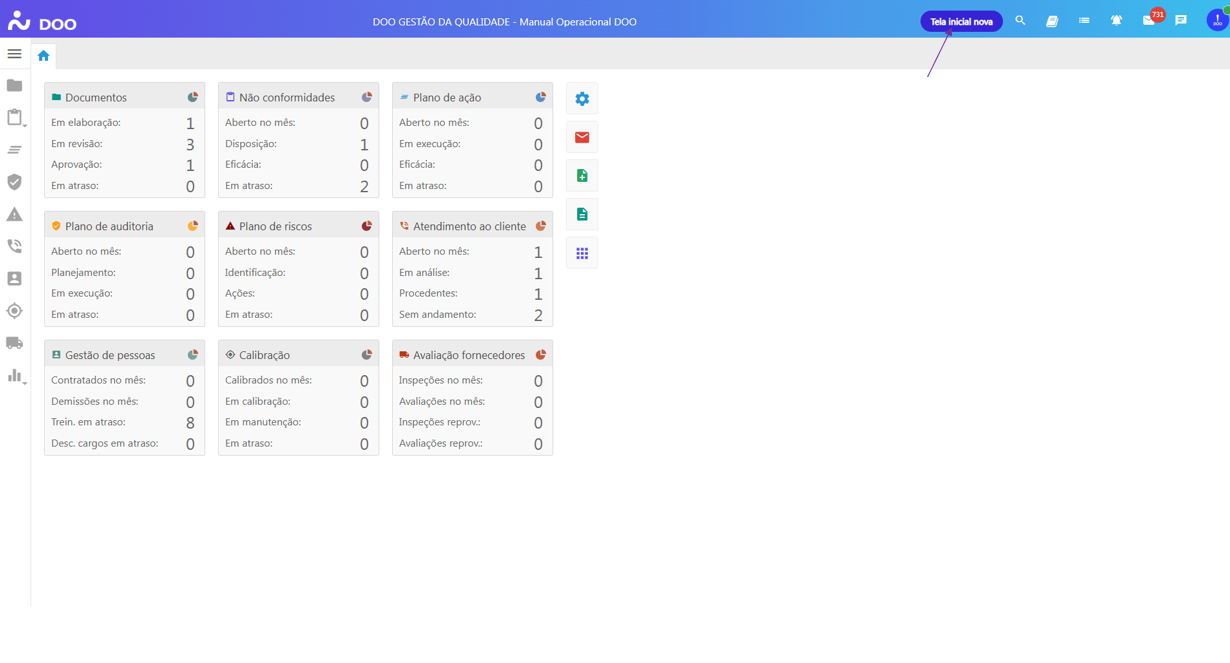1230x663 pixels.
Task: Open the search magnifier in header
Action: [1020, 20]
